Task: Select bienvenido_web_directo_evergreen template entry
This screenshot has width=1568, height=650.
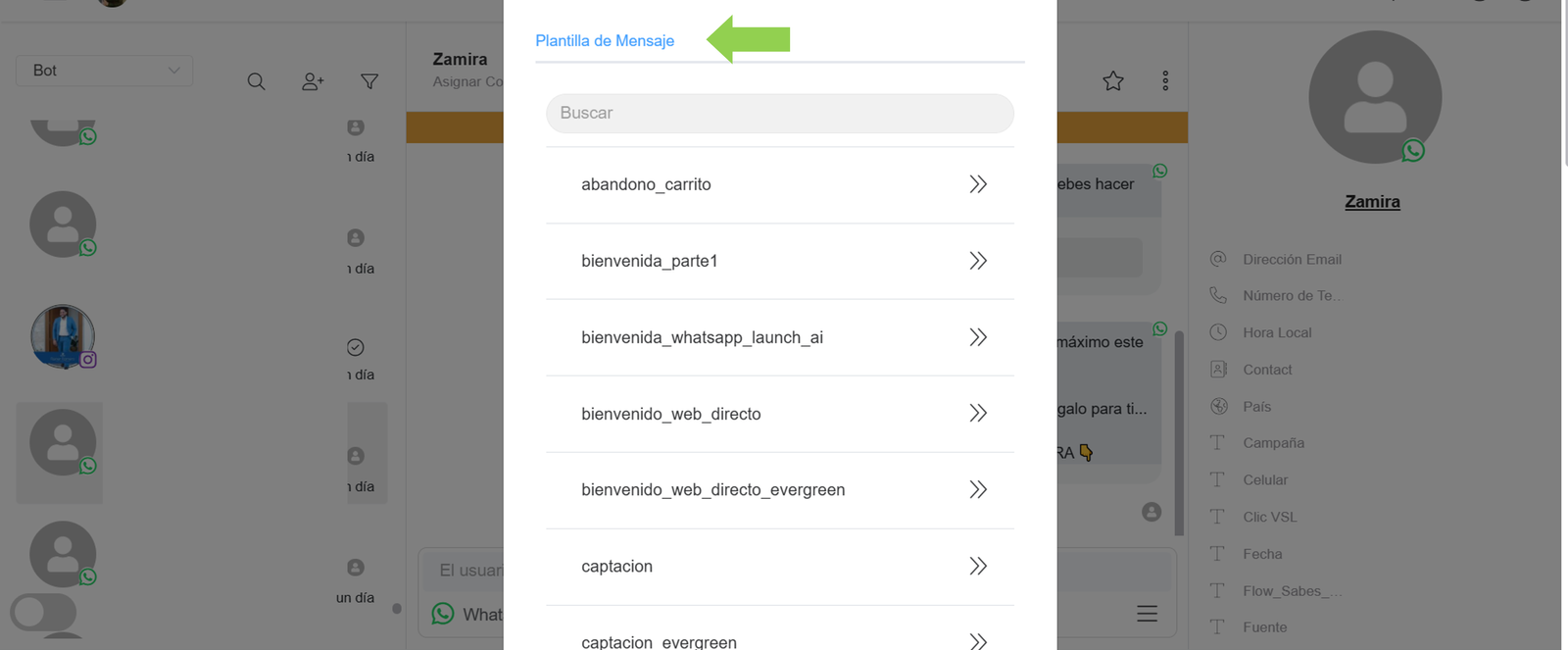Action: tap(712, 490)
